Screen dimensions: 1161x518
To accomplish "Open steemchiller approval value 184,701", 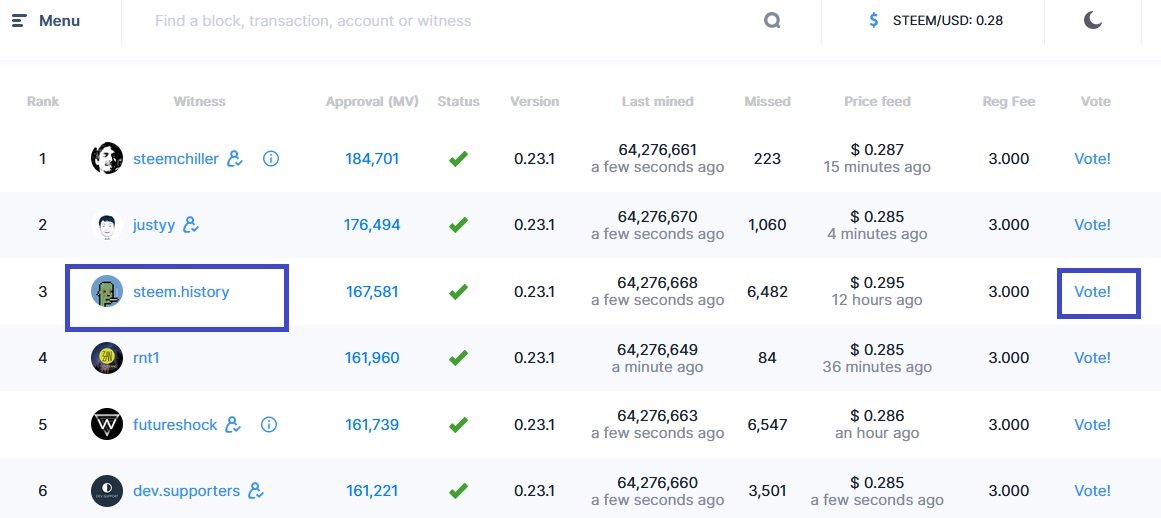I will pos(372,158).
